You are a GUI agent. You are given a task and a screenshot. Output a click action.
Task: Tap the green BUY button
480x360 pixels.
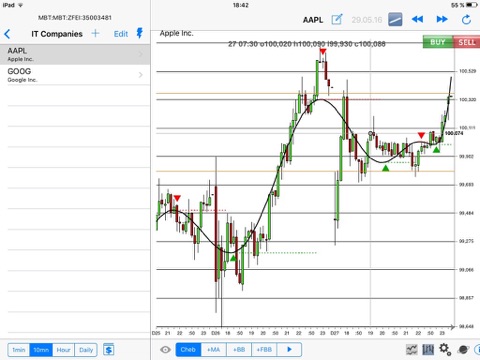coord(438,42)
